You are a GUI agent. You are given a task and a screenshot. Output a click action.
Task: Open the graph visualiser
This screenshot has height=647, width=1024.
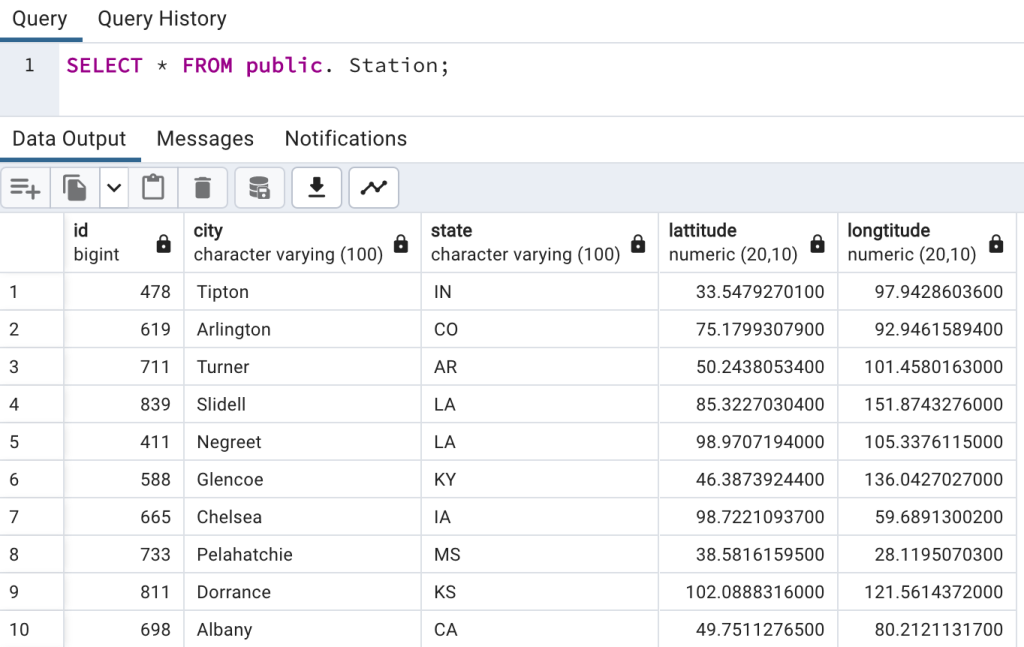tap(373, 187)
